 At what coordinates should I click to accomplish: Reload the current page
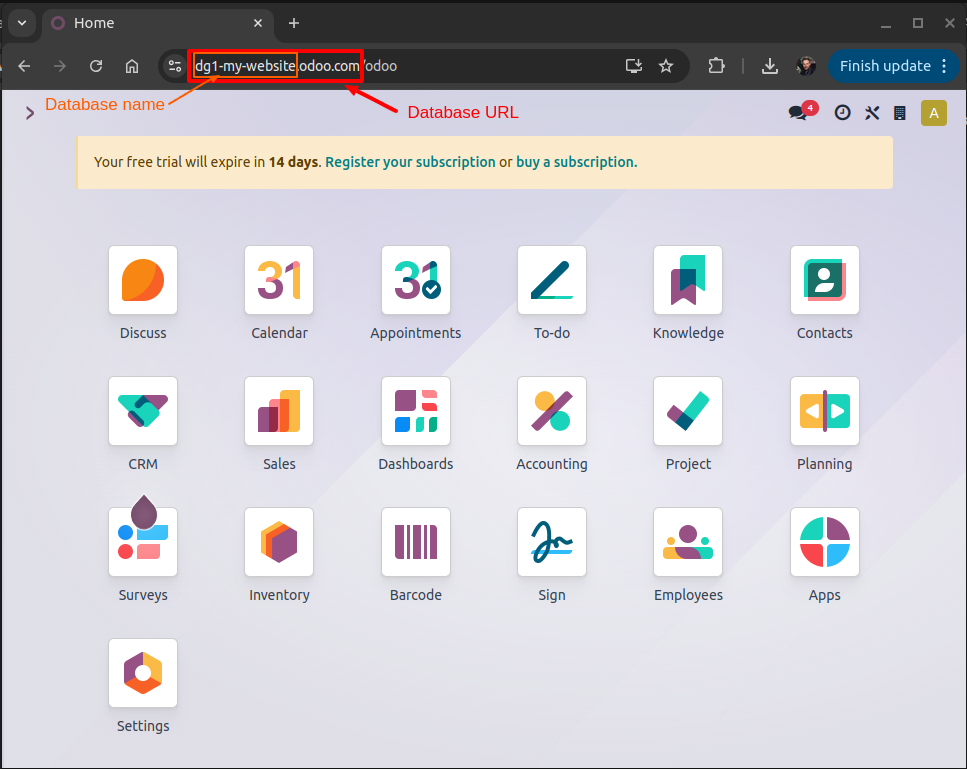point(96,66)
